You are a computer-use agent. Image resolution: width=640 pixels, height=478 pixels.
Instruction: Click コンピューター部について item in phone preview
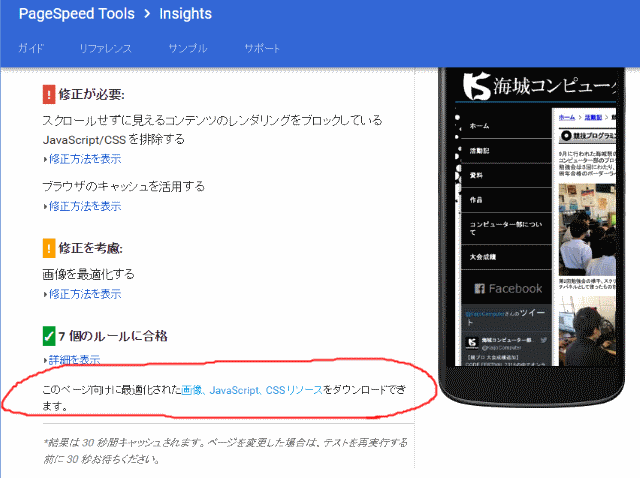[x=506, y=228]
